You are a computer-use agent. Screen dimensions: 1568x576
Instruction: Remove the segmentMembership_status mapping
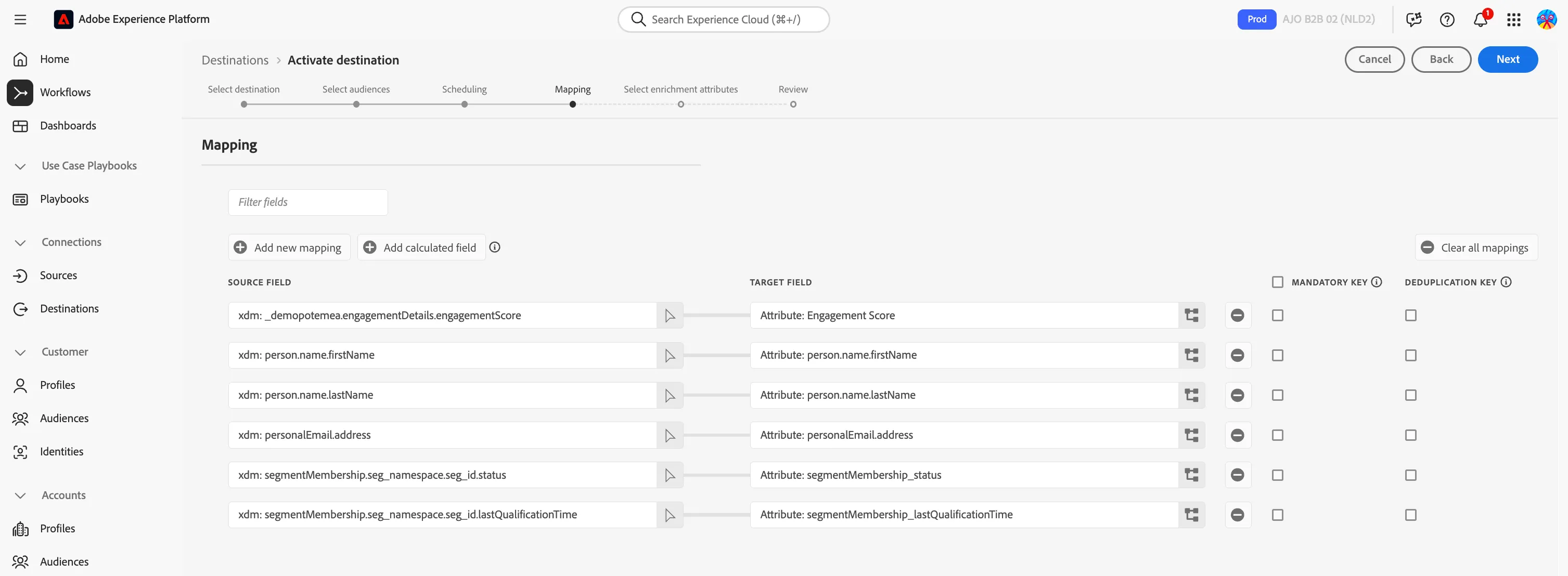pos(1238,475)
